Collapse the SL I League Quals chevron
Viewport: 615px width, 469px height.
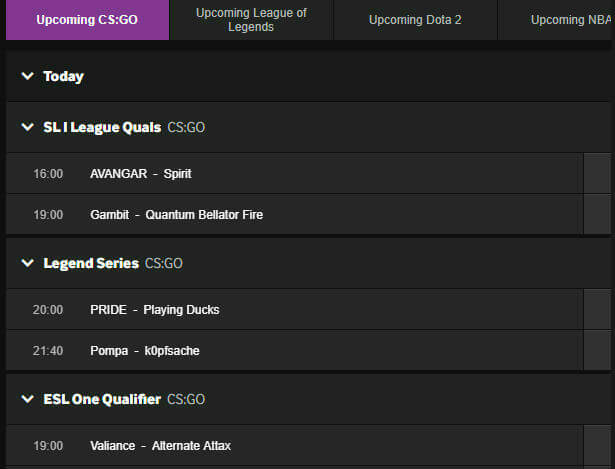28,127
